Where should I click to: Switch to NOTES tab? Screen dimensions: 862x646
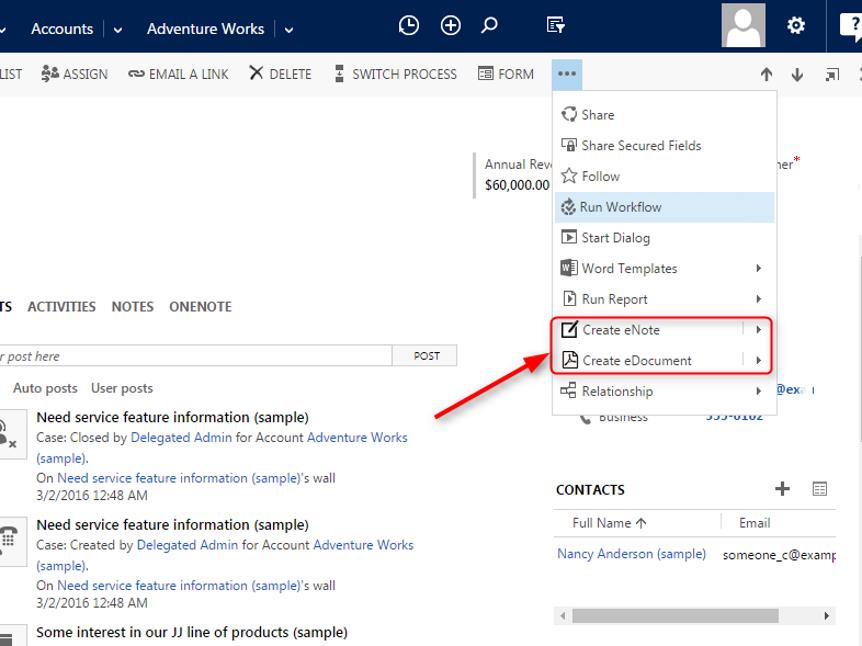[x=132, y=307]
